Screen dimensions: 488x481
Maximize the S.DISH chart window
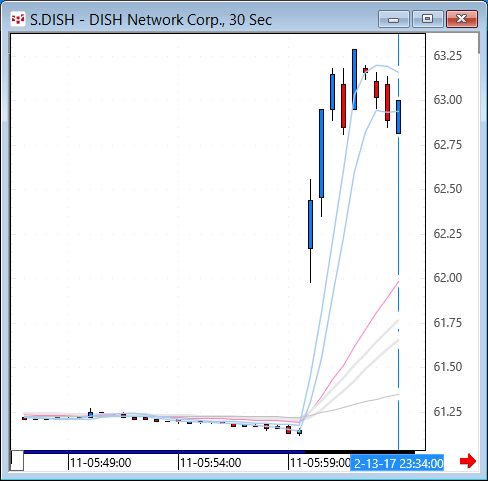click(x=428, y=19)
